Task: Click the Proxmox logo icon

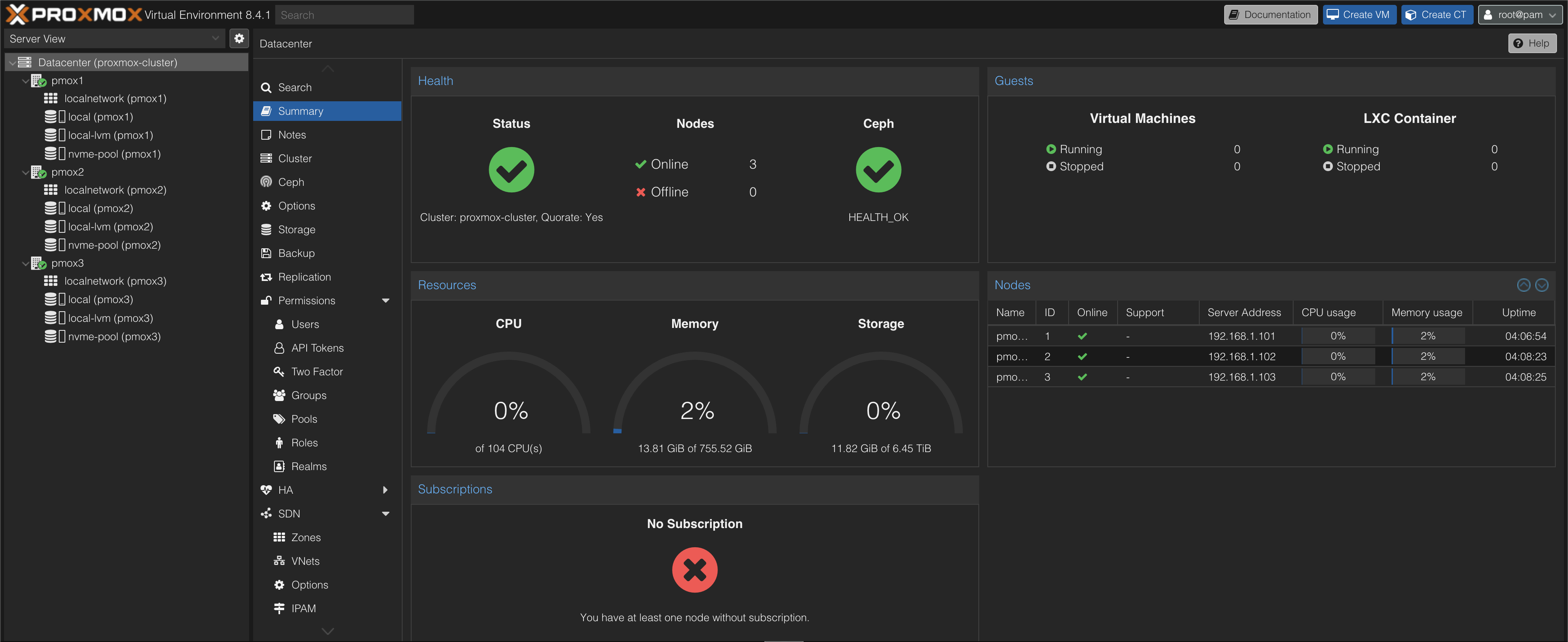Action: click(x=17, y=14)
